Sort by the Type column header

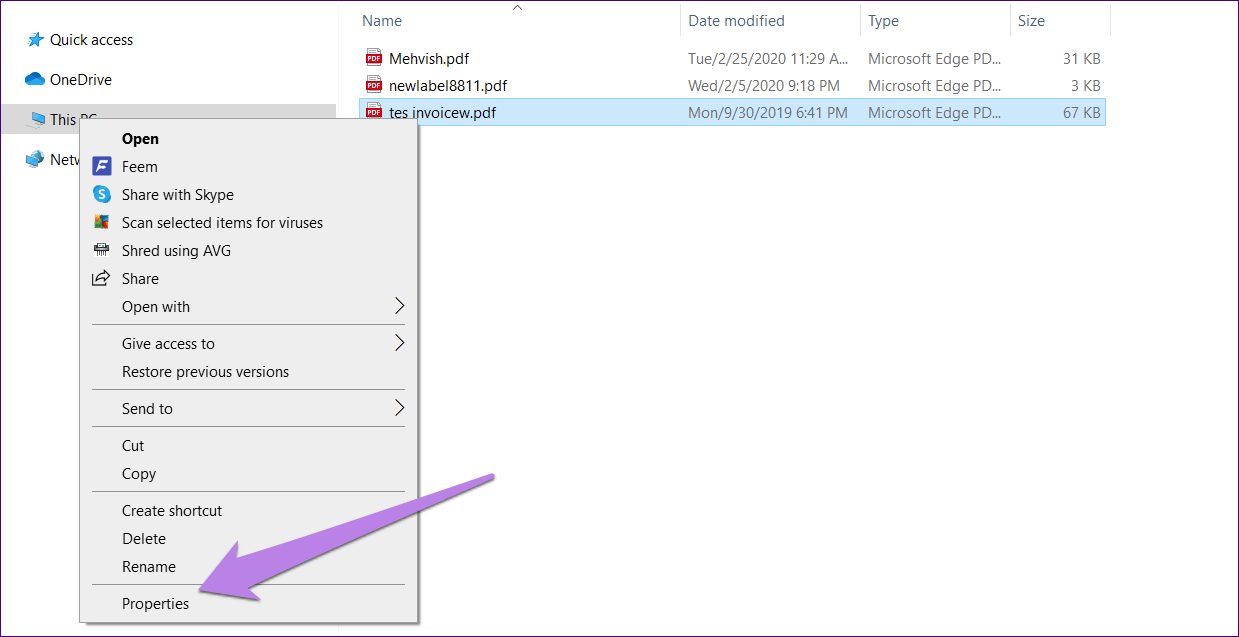coord(883,21)
